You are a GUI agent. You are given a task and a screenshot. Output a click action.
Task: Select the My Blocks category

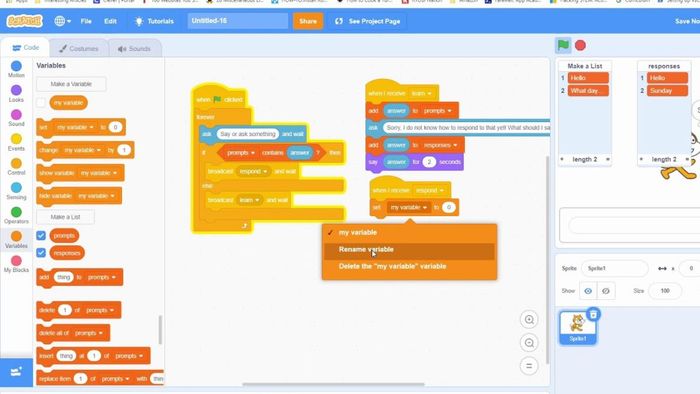coord(17,264)
